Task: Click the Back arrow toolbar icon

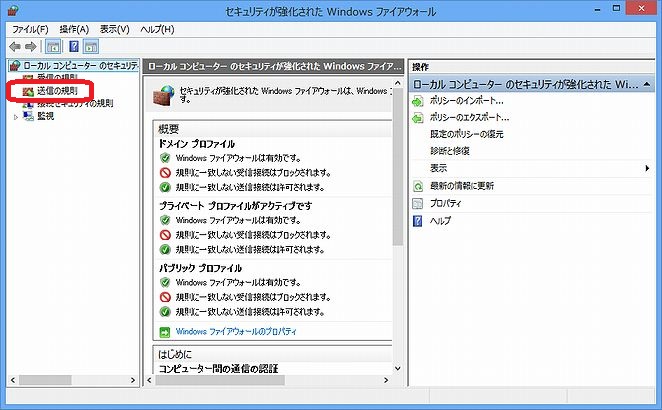Action: tap(15, 46)
